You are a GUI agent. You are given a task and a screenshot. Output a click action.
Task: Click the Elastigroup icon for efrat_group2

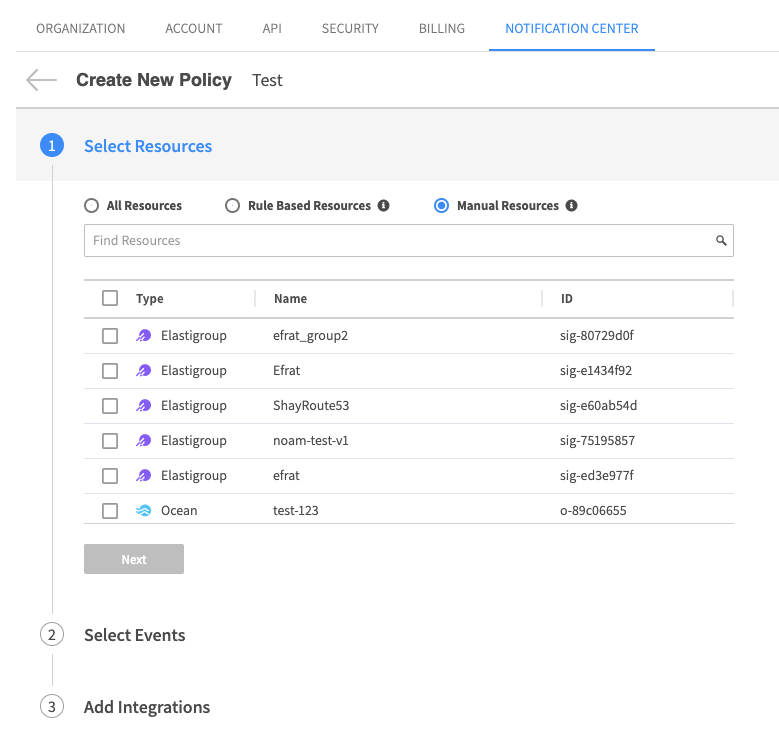[144, 336]
